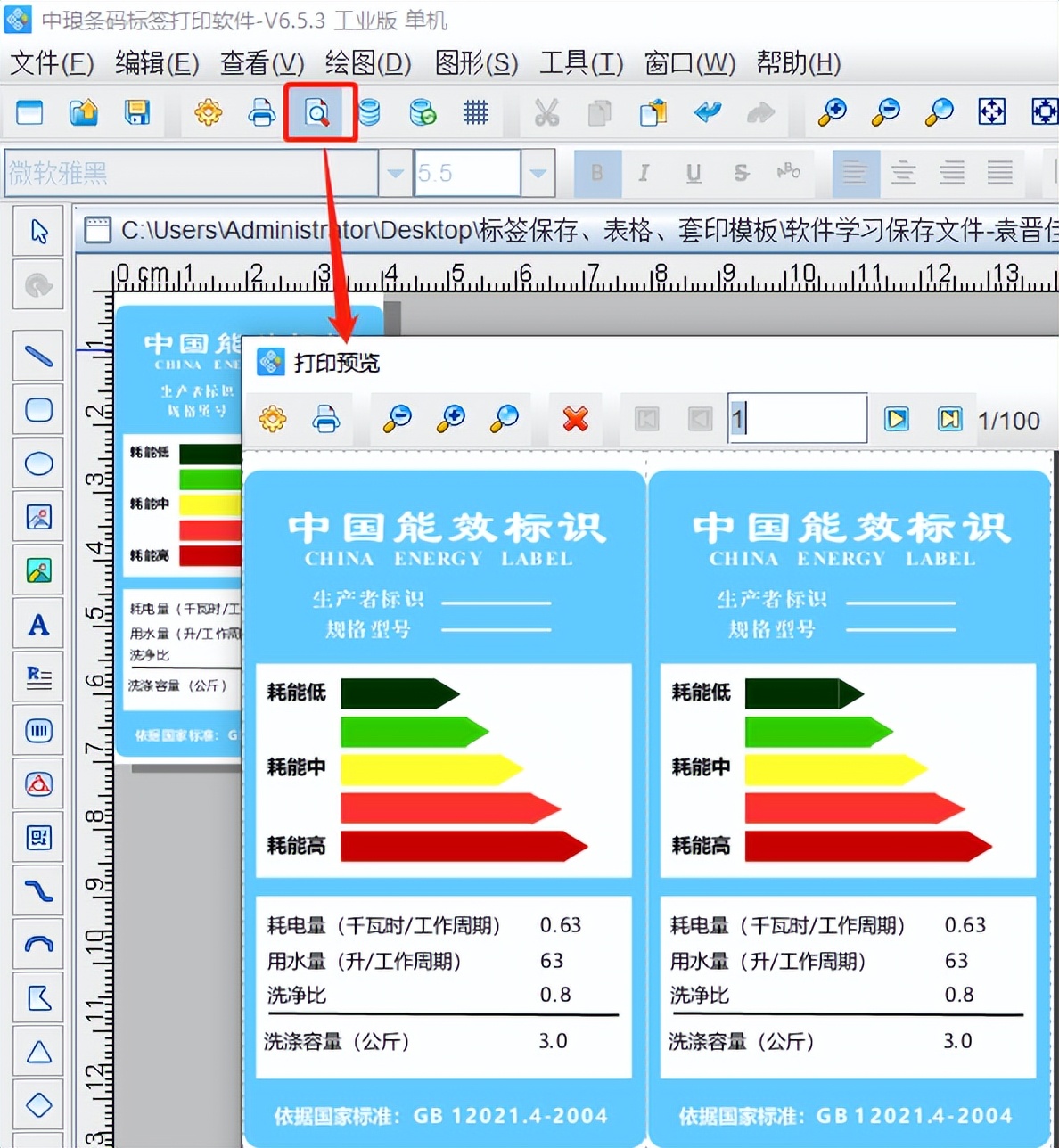Click the font name field 微软雅黑
The image size is (1059, 1148).
click(191, 173)
